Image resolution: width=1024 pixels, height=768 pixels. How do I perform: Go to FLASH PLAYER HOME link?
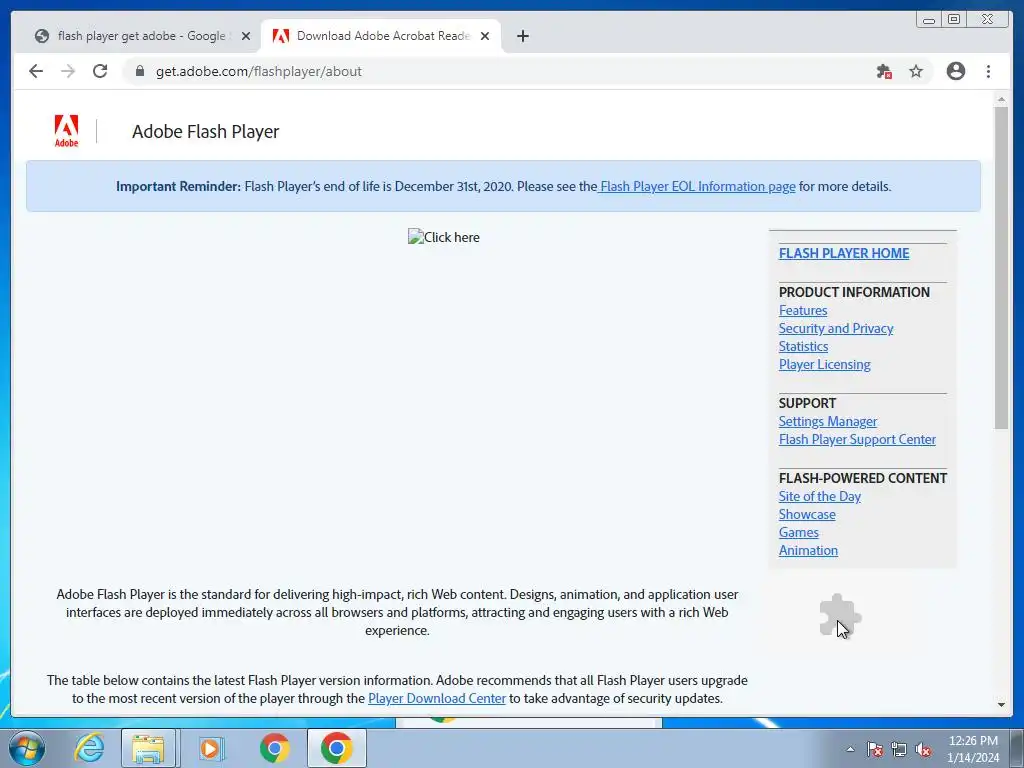[844, 253]
